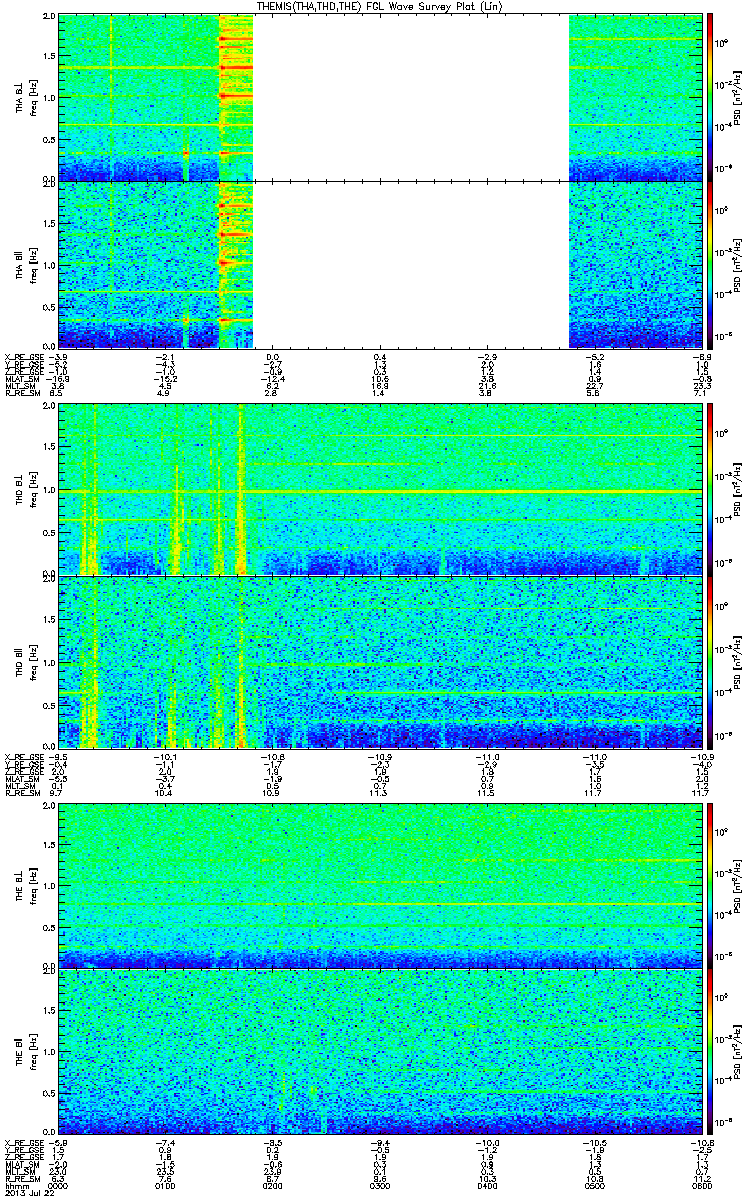Click the color bar beside THD B⊥ panel

pos(710,489)
